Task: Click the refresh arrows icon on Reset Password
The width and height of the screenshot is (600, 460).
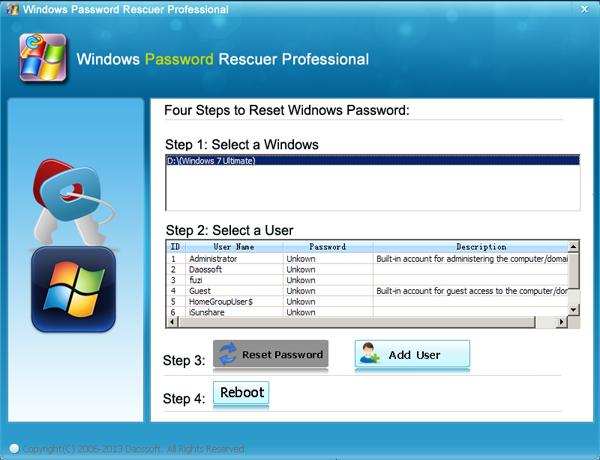Action: click(228, 354)
